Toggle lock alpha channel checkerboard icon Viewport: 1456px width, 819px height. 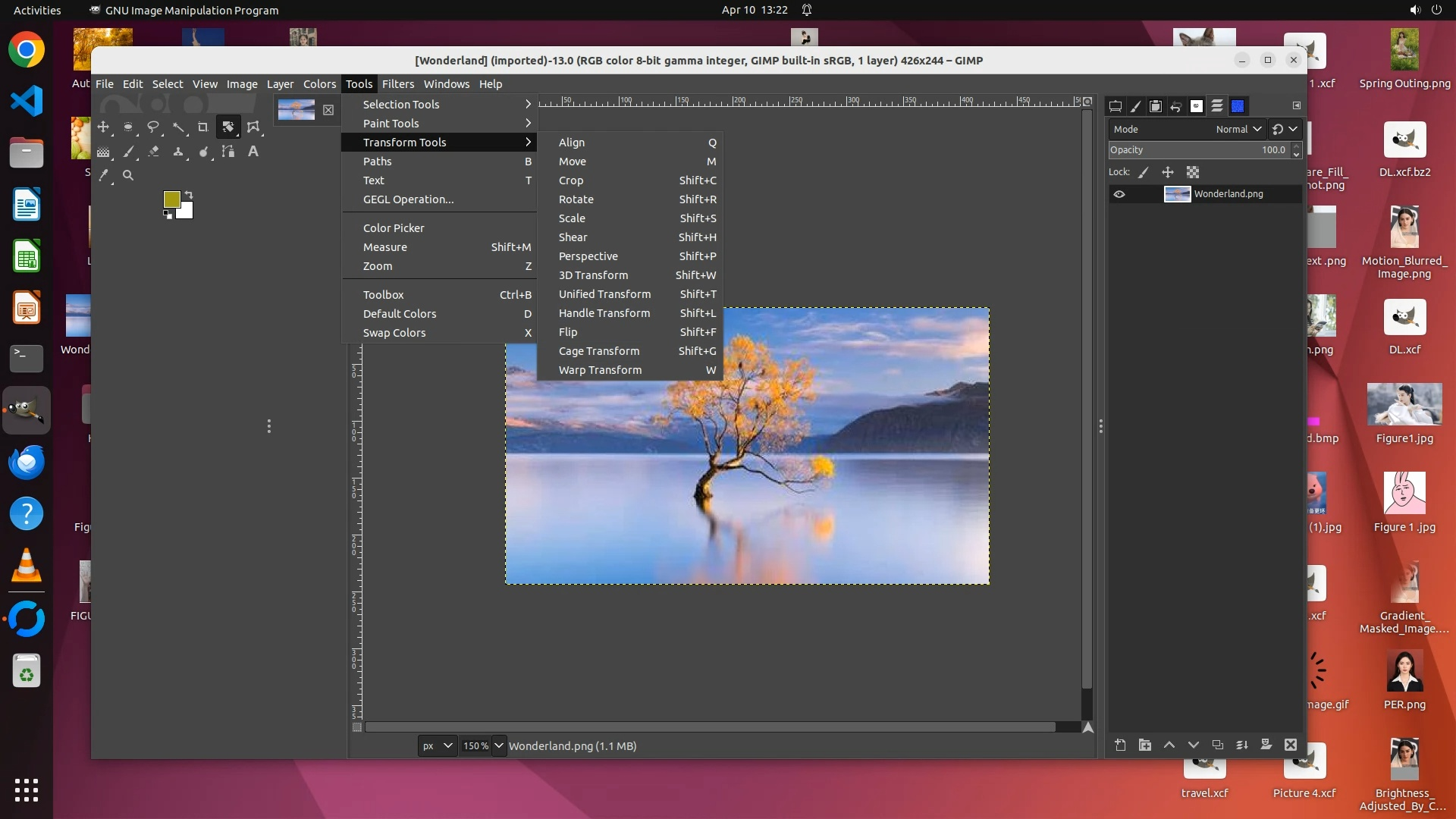(x=1193, y=172)
